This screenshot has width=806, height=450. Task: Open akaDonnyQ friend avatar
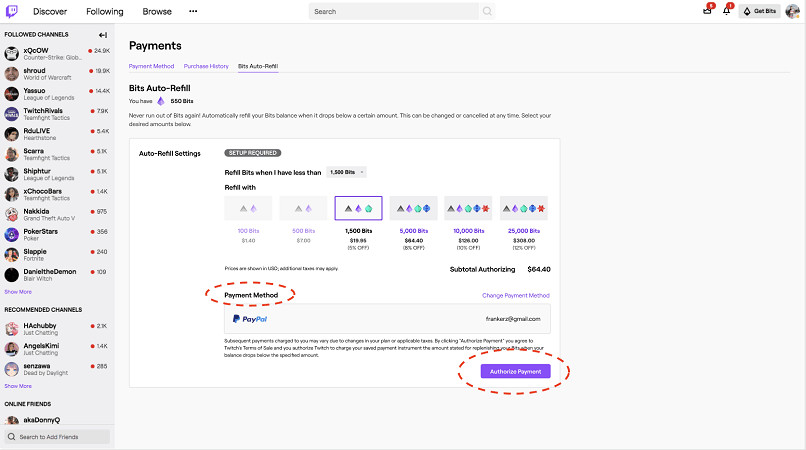click(x=11, y=421)
